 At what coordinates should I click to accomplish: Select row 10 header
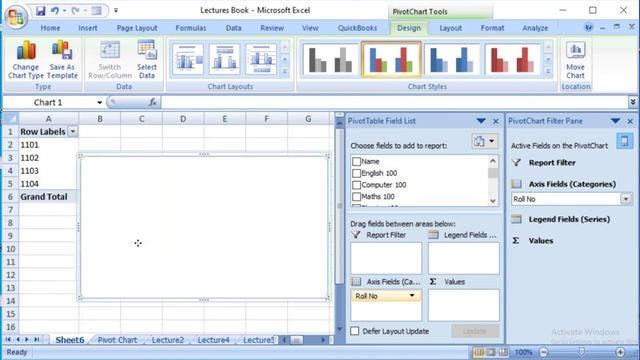pos(10,249)
